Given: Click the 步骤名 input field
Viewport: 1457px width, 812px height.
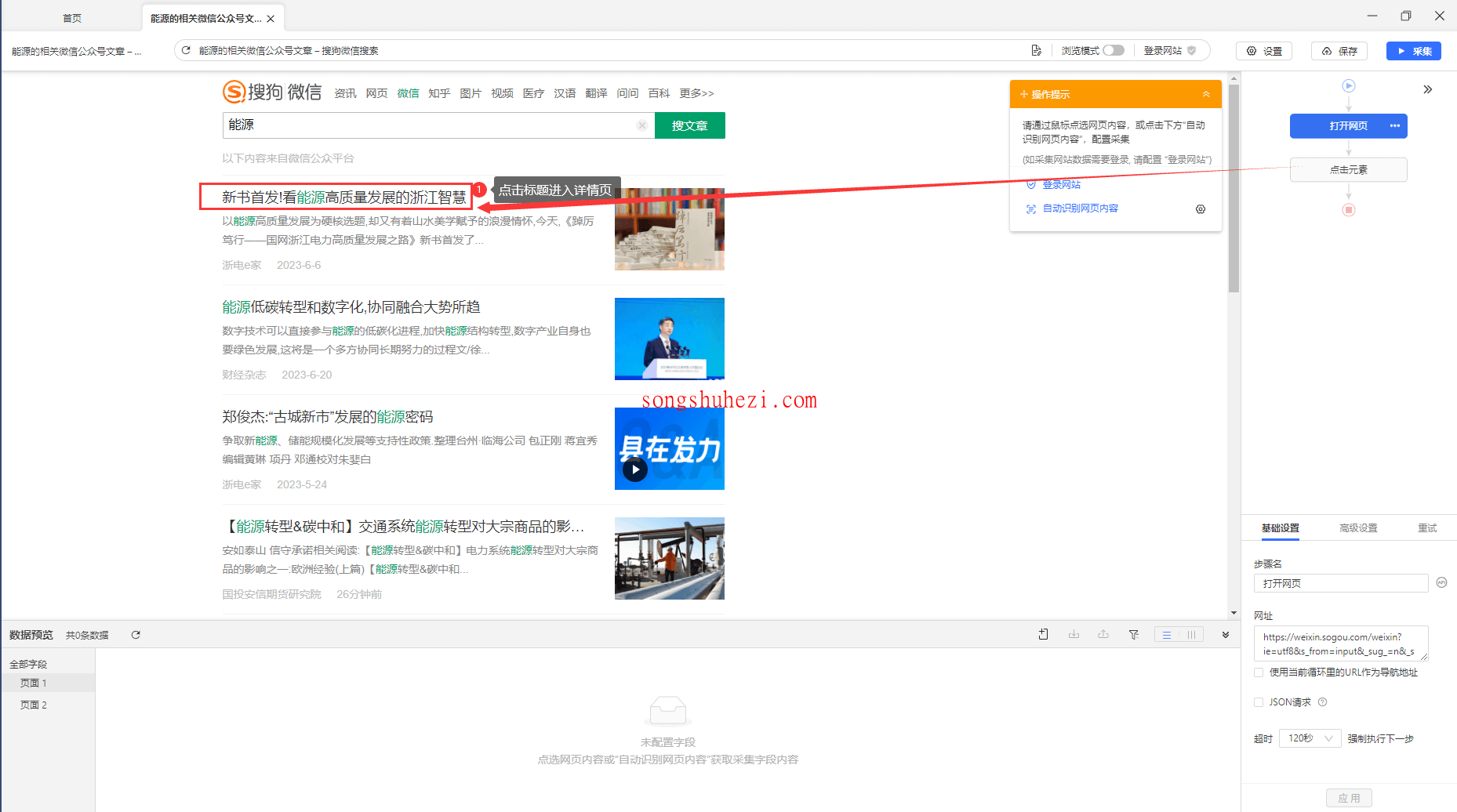Looking at the screenshot, I should 1340,583.
